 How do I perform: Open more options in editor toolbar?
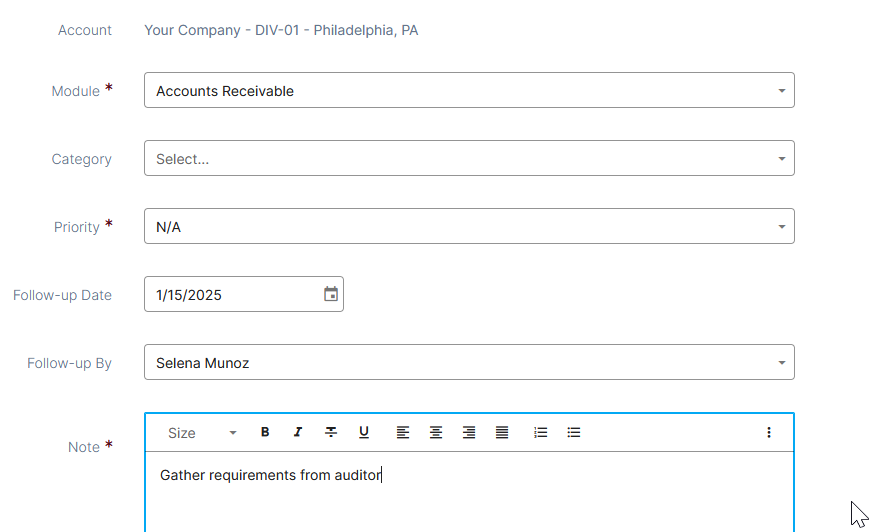(x=769, y=432)
